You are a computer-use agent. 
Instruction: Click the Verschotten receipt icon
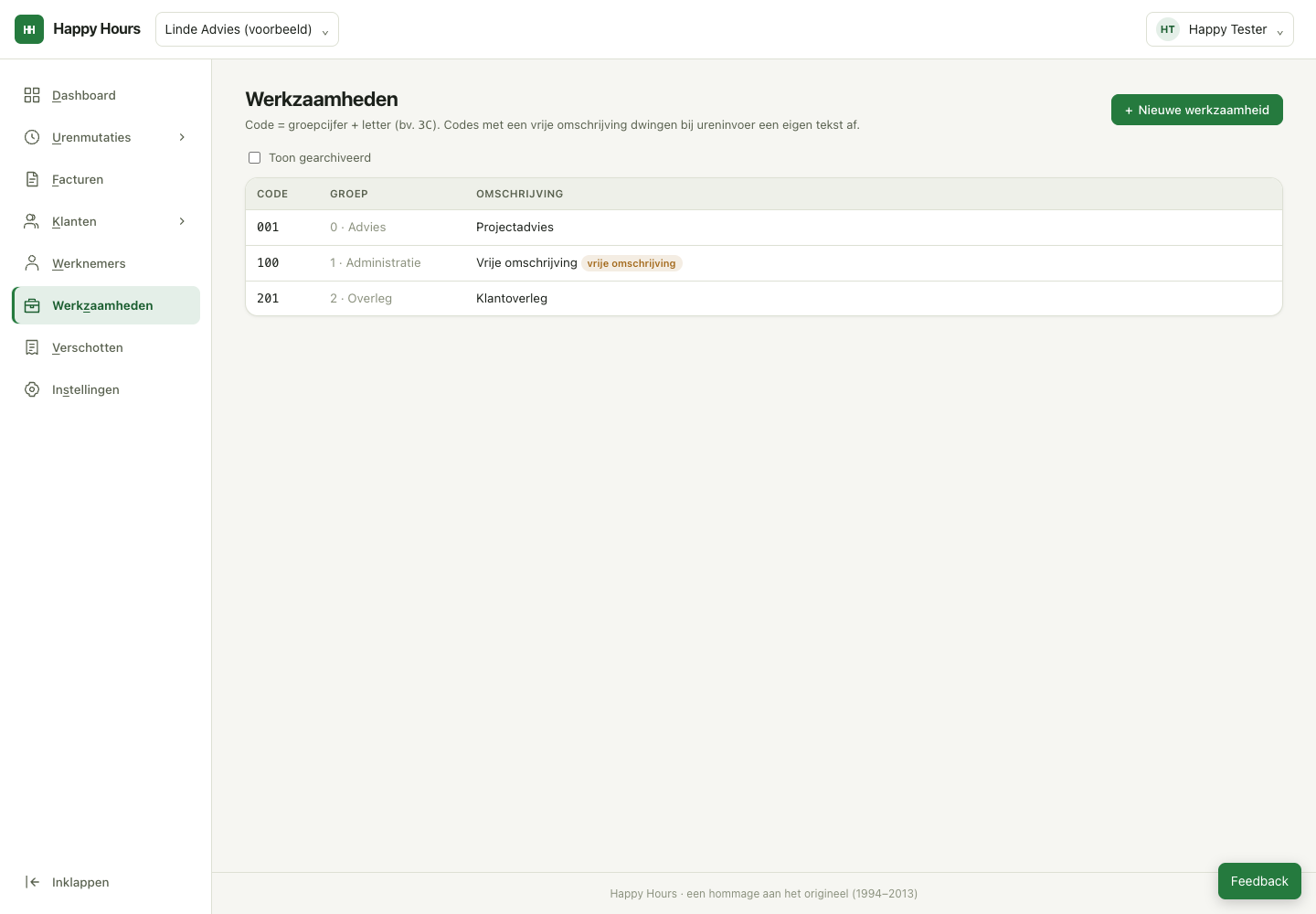(x=32, y=347)
